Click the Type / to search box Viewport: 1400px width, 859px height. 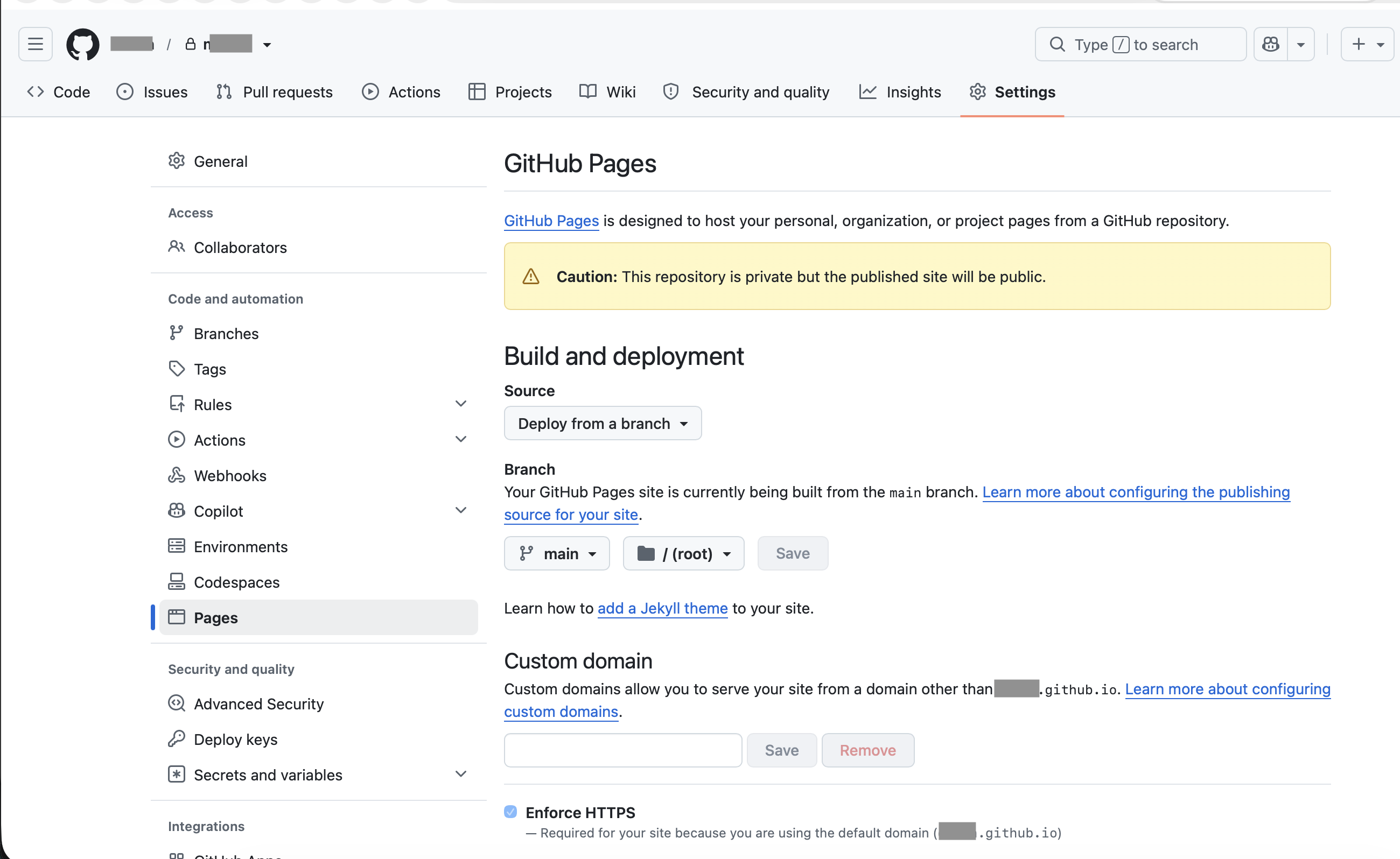[x=1140, y=44]
